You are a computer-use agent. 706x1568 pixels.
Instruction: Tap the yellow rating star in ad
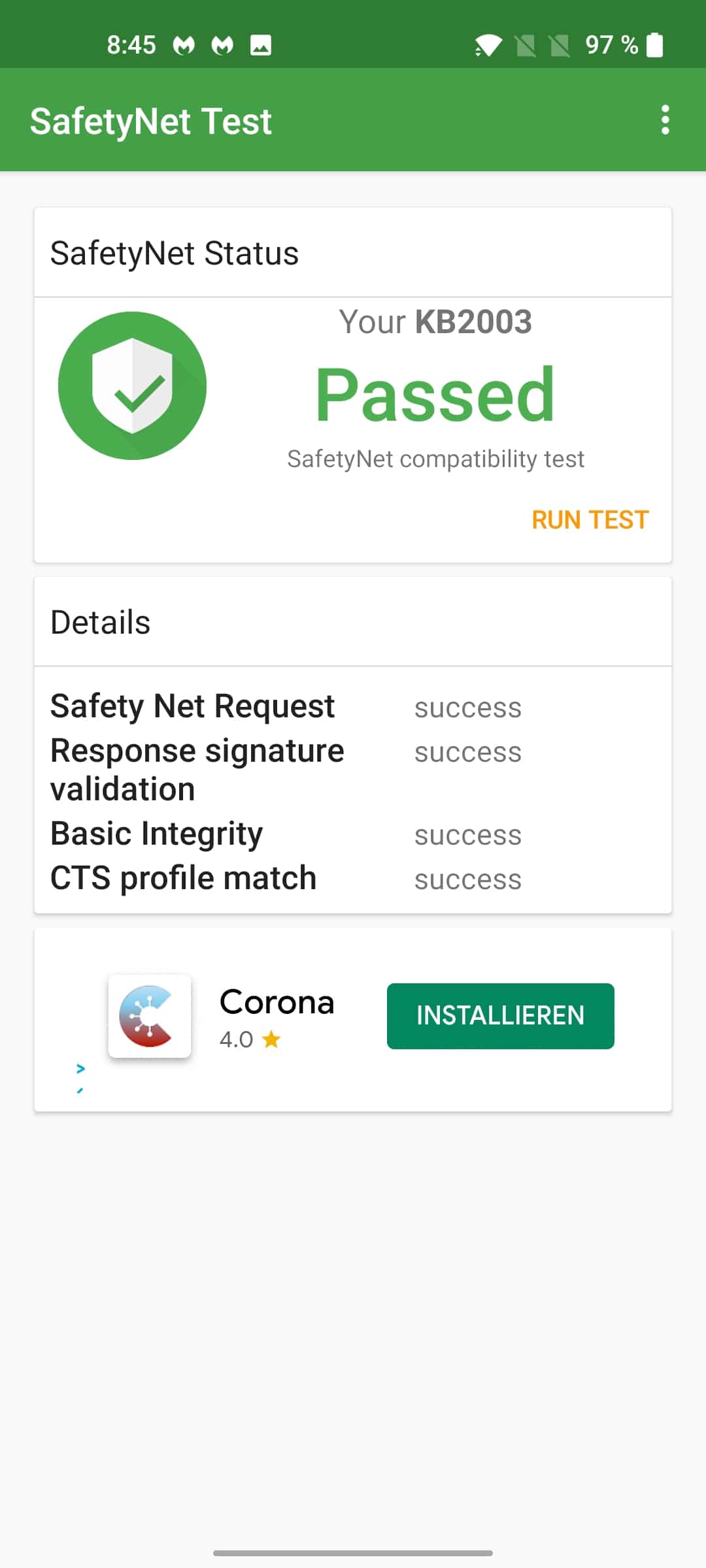[271, 1039]
